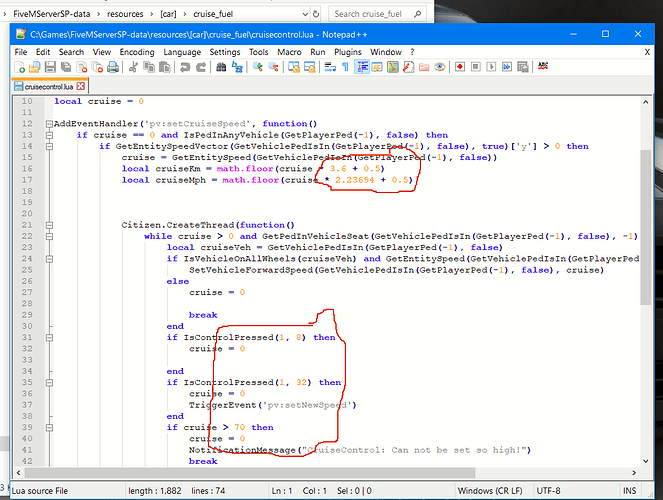Copy selection using the toolbar copy icon
This screenshot has width=663, height=500.
pos(148,67)
